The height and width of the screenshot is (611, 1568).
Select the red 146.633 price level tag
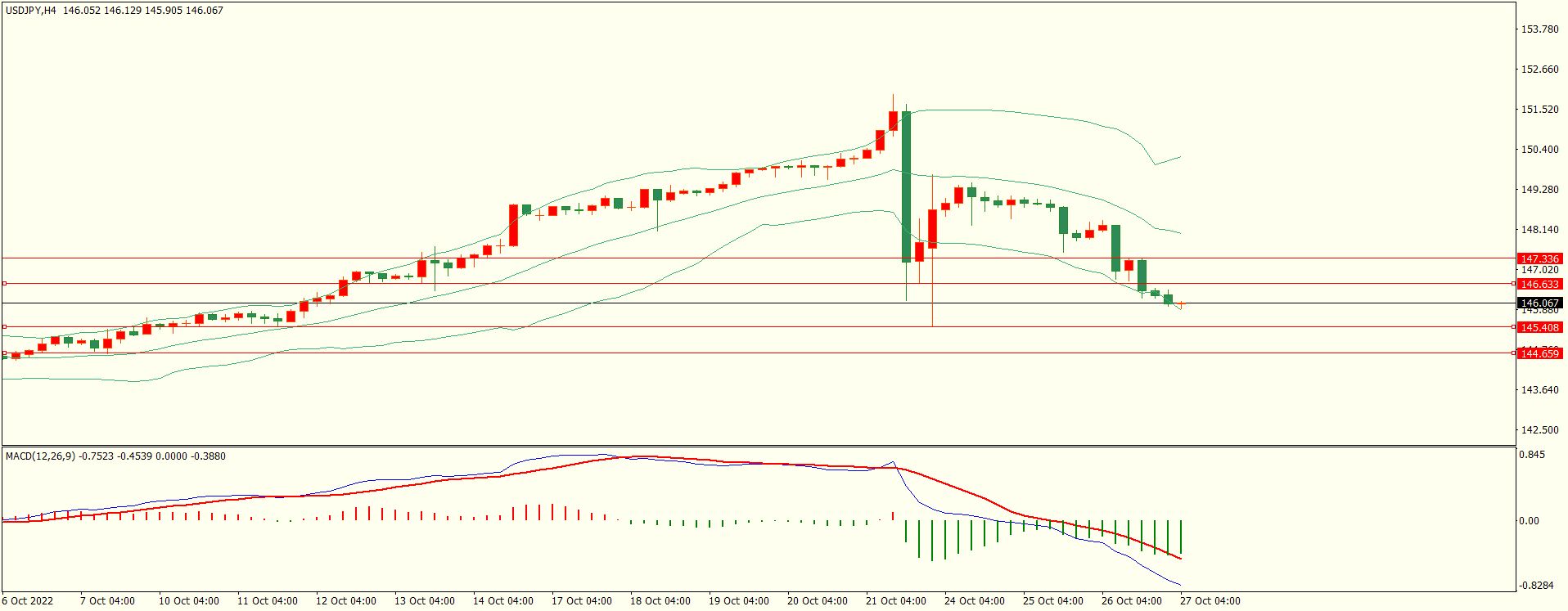[1539, 284]
